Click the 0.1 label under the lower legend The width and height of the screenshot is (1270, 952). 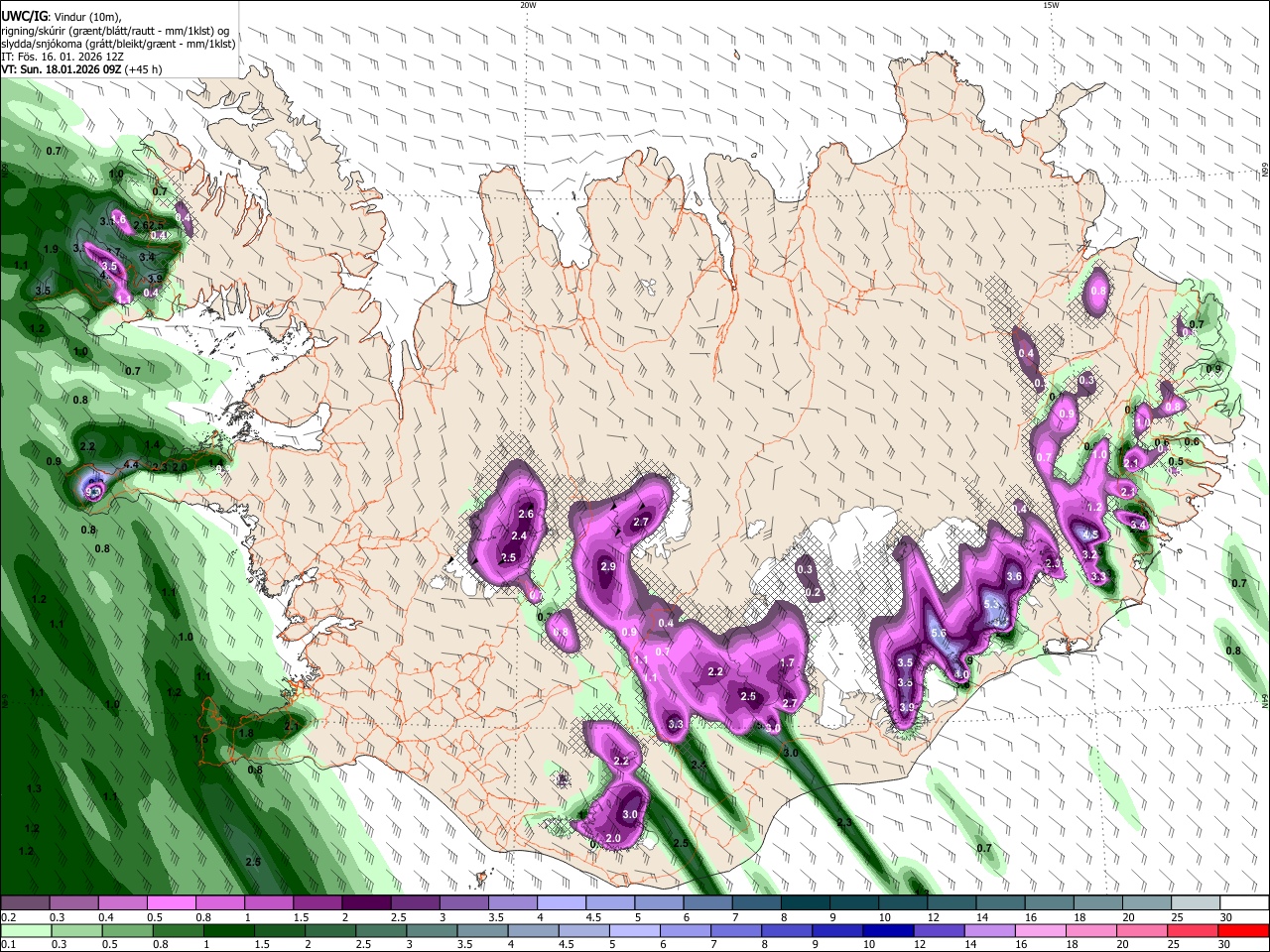coord(8,945)
